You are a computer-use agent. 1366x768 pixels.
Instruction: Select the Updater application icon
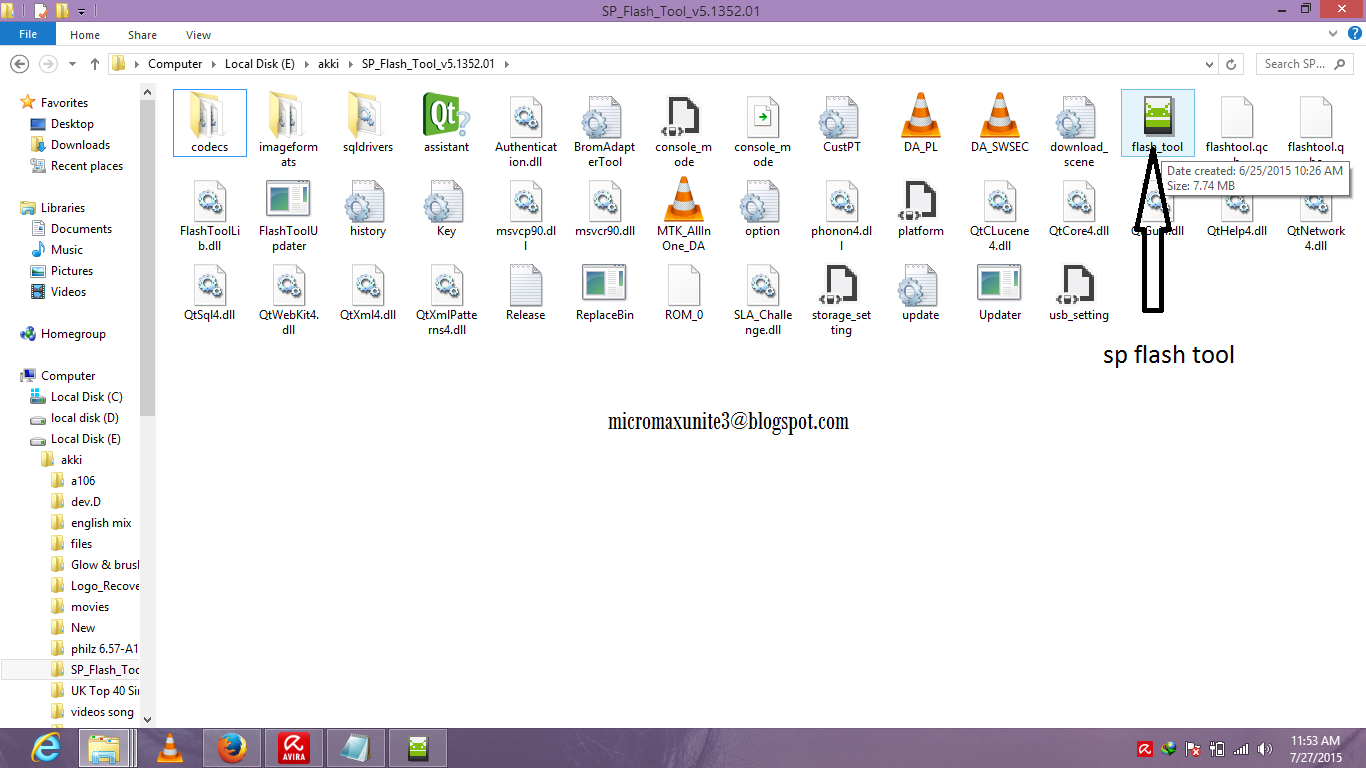[x=999, y=283]
